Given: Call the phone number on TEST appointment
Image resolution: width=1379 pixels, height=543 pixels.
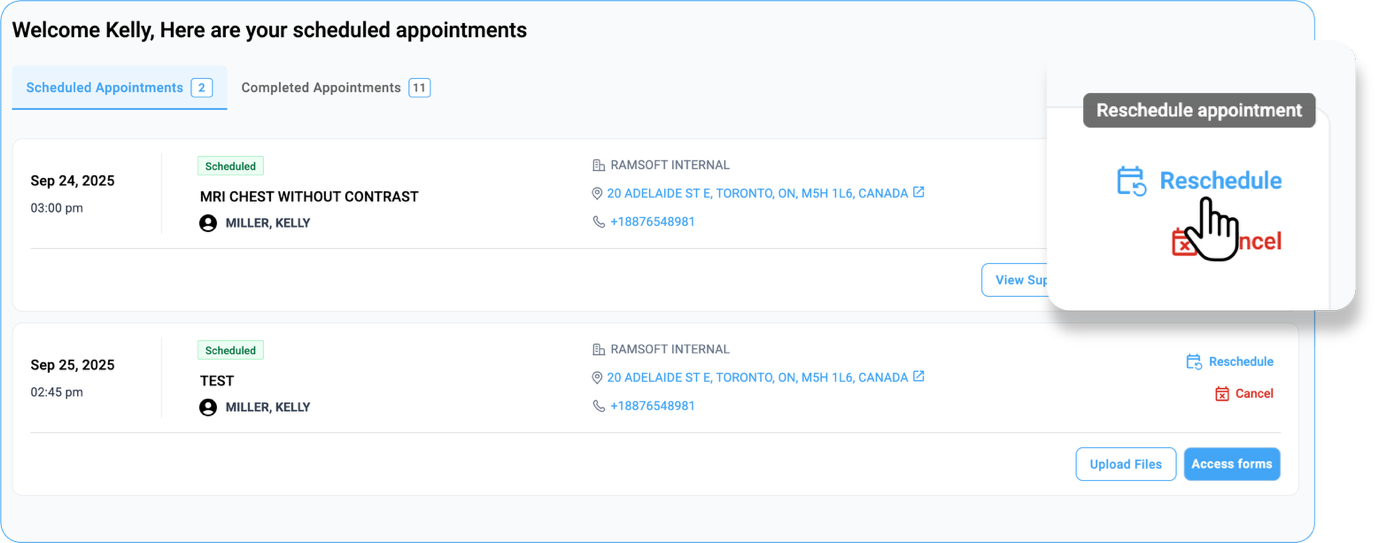Looking at the screenshot, I should coord(652,406).
